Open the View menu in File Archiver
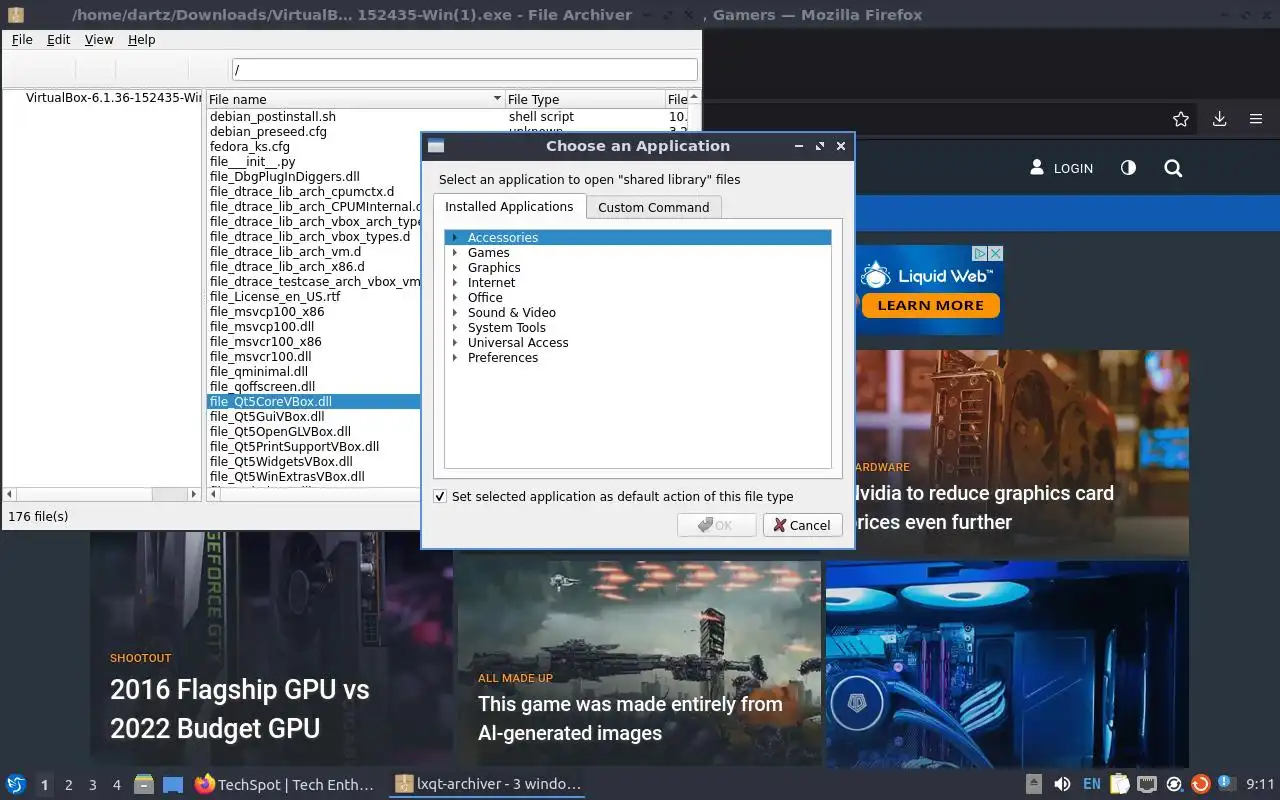 click(x=99, y=39)
